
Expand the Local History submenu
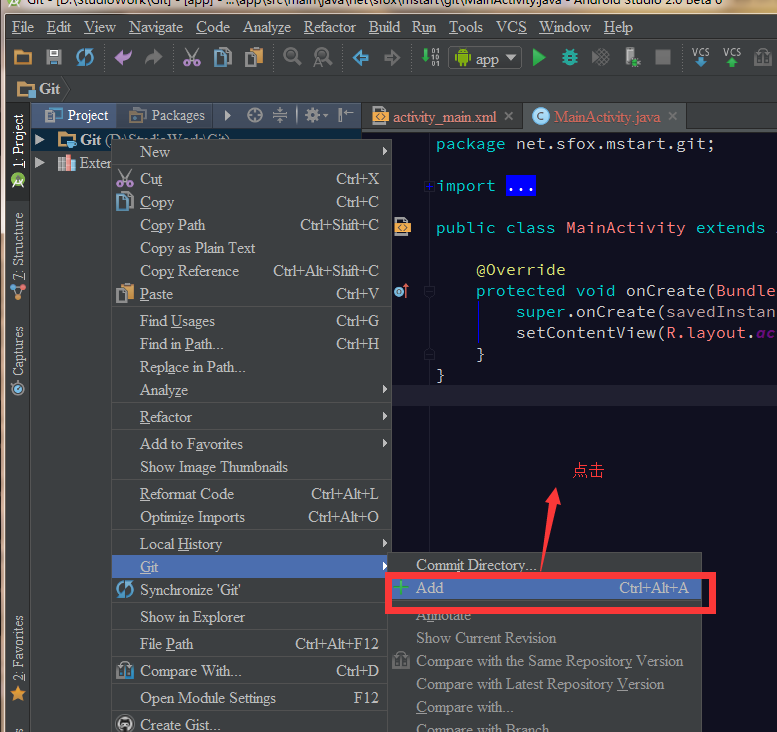[251, 544]
